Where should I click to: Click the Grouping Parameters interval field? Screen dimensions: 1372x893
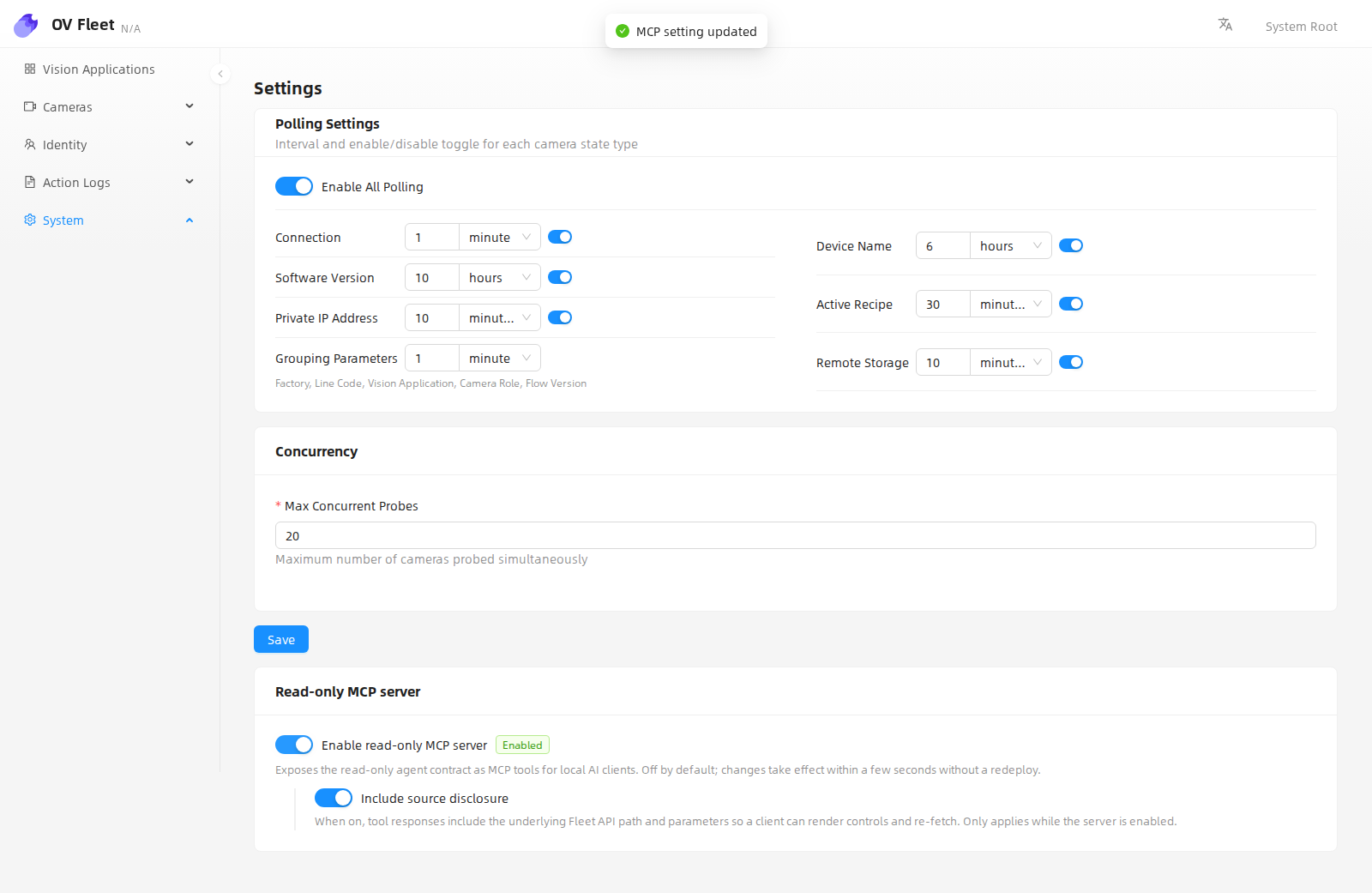pyautogui.click(x=432, y=358)
